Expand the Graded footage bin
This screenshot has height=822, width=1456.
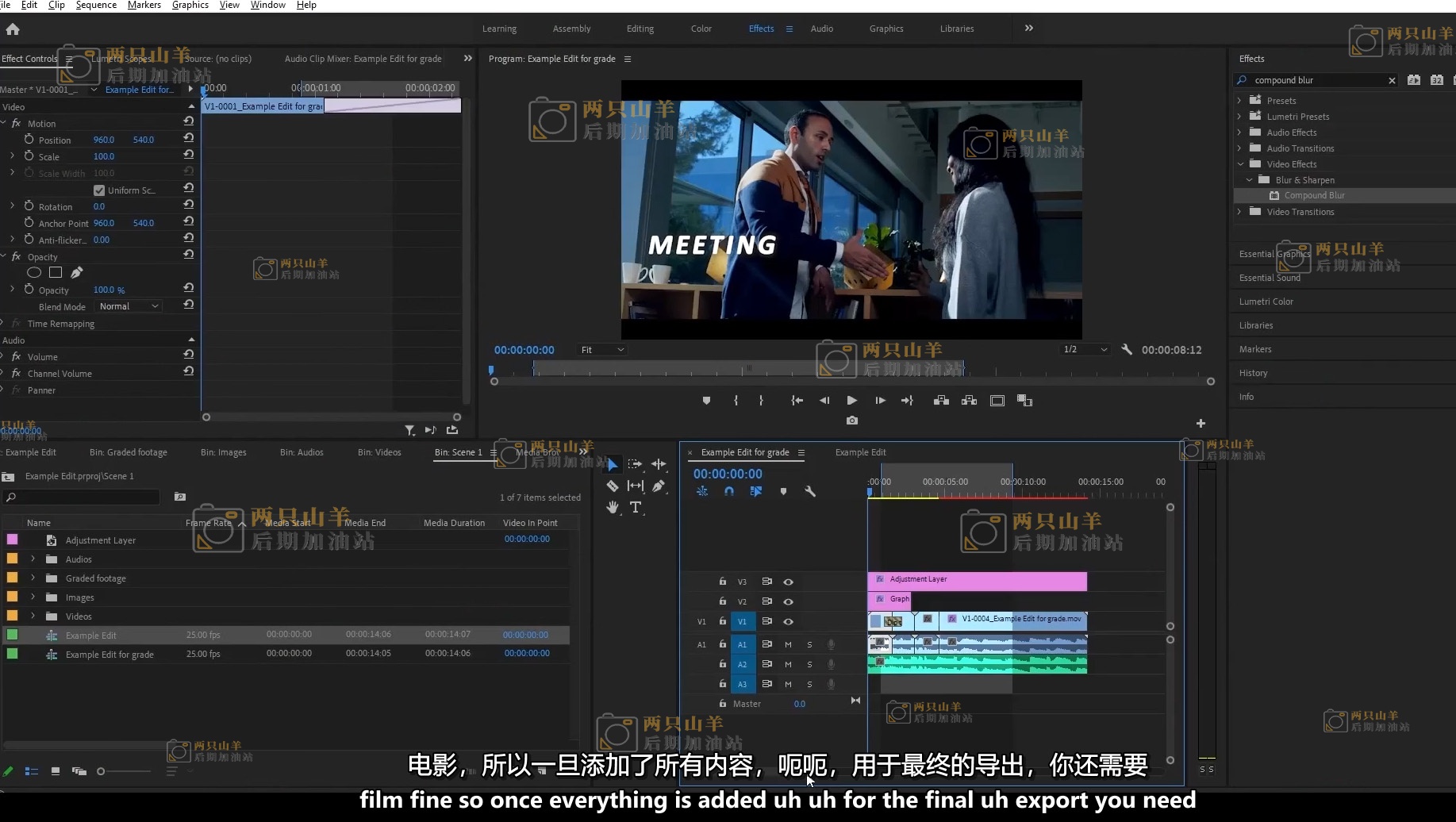(x=33, y=578)
